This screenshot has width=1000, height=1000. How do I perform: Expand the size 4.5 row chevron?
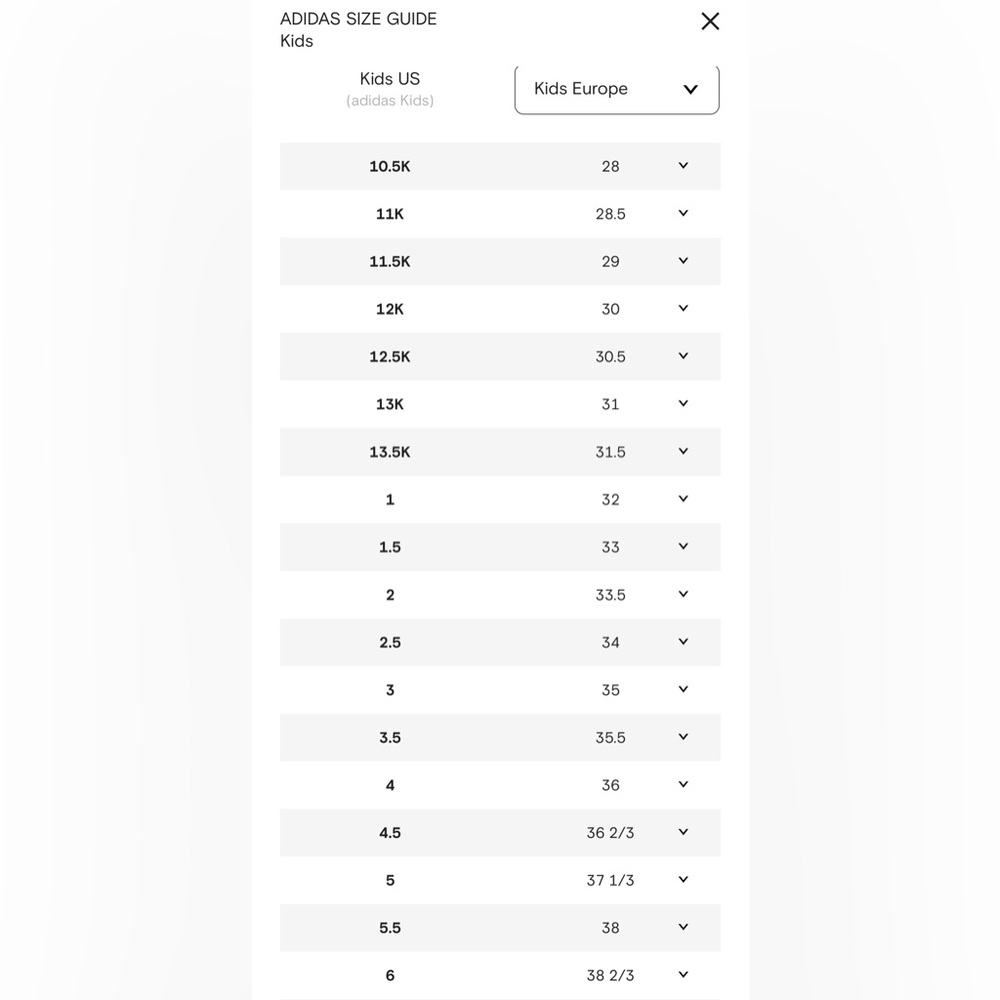click(683, 832)
